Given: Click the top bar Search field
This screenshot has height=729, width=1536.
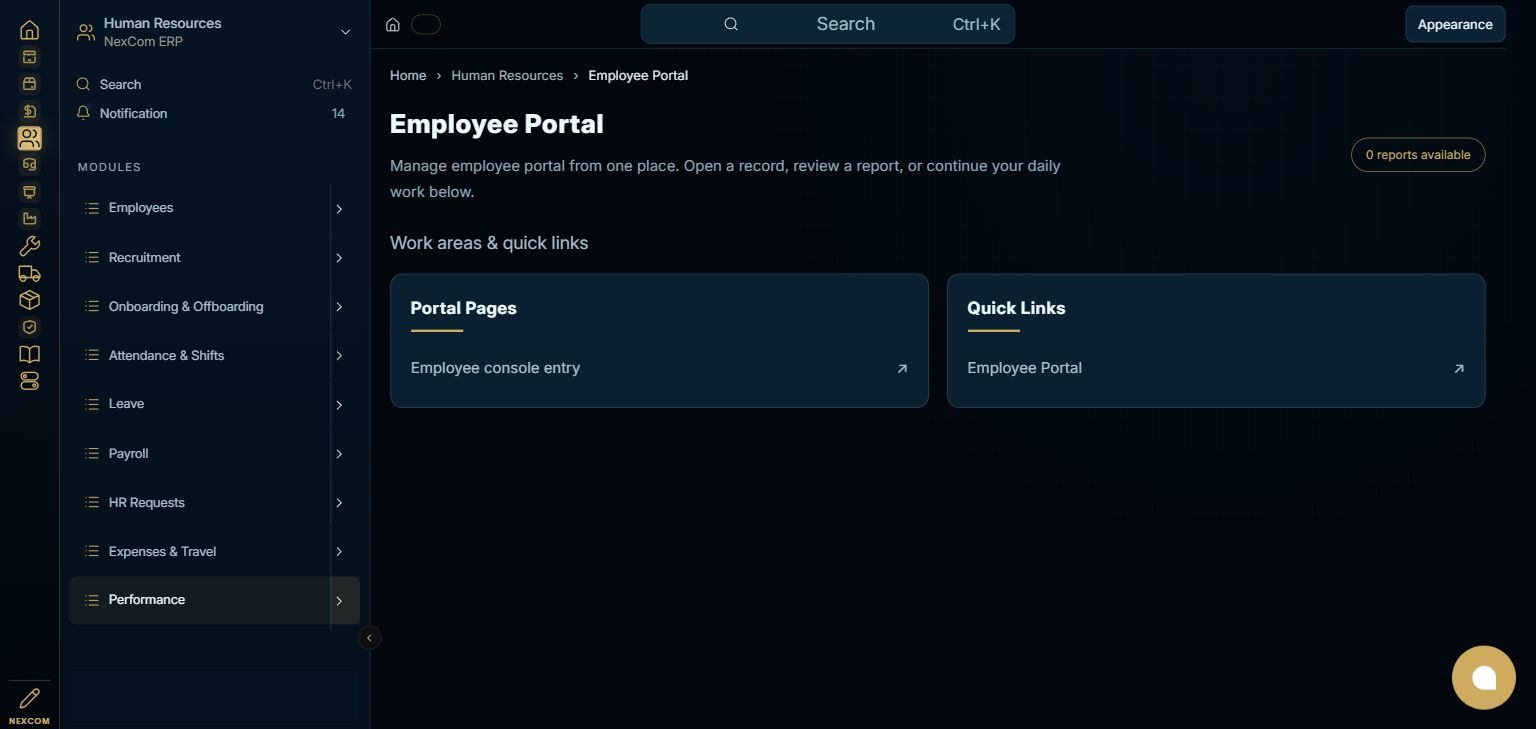Looking at the screenshot, I should click(x=828, y=24).
